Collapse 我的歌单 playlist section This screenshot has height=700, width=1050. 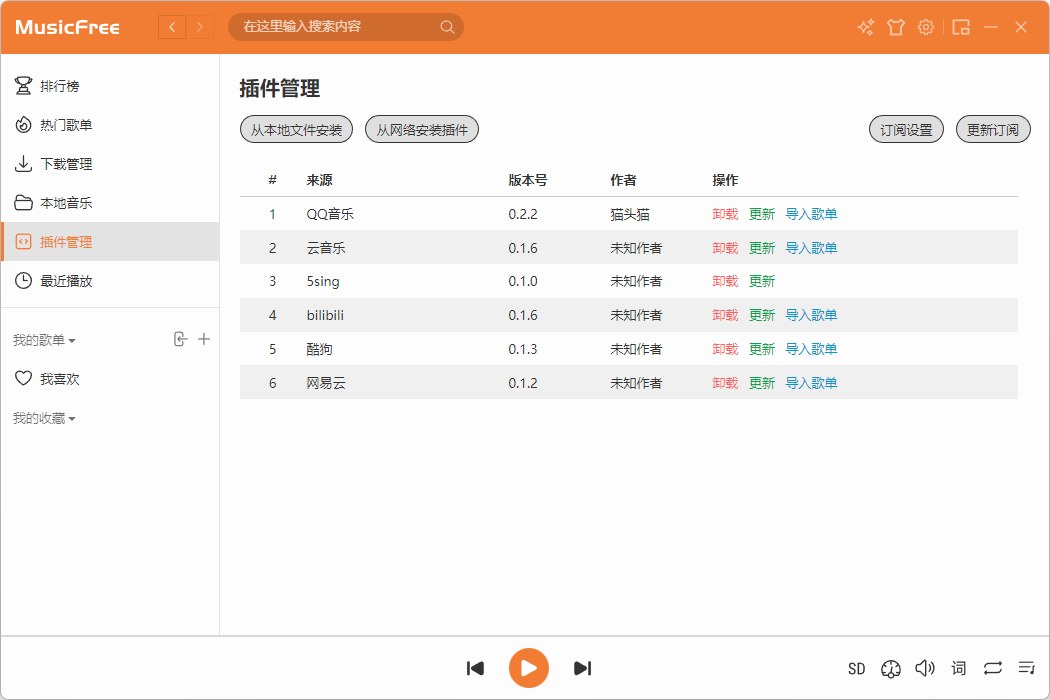(x=44, y=340)
